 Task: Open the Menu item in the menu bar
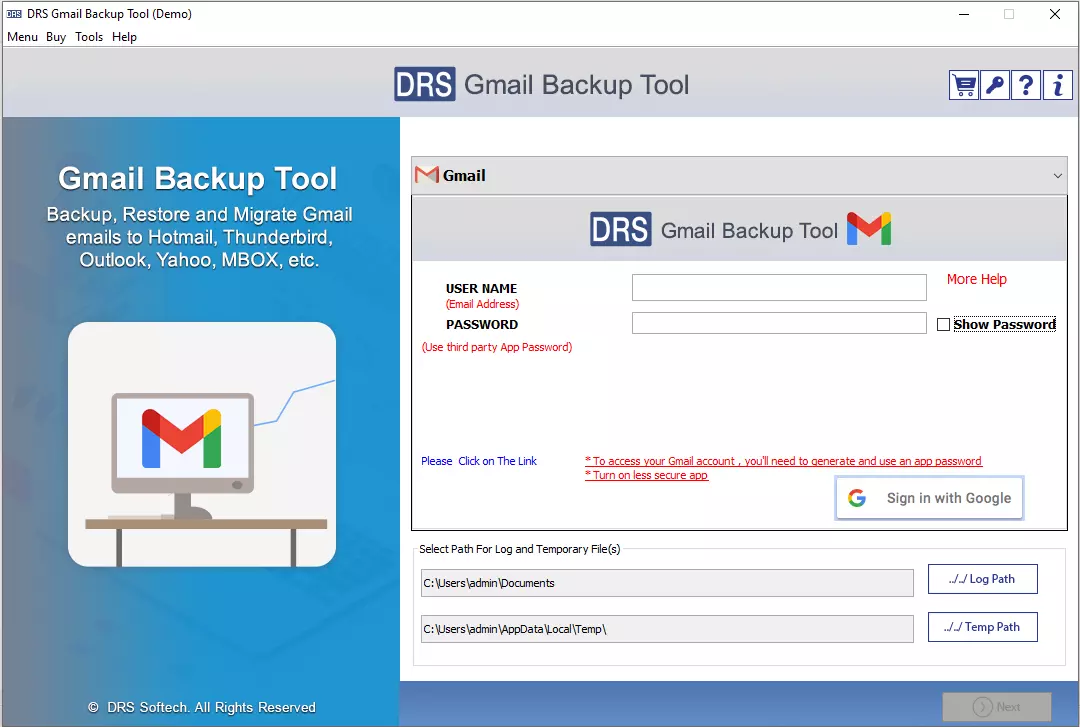(x=22, y=36)
